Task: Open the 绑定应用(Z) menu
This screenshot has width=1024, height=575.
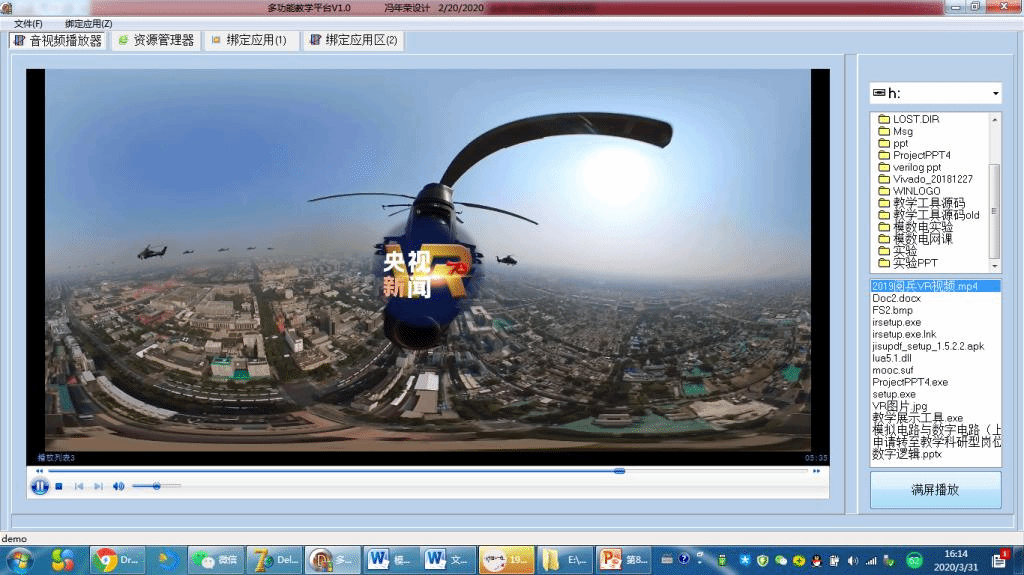Action: (x=89, y=24)
